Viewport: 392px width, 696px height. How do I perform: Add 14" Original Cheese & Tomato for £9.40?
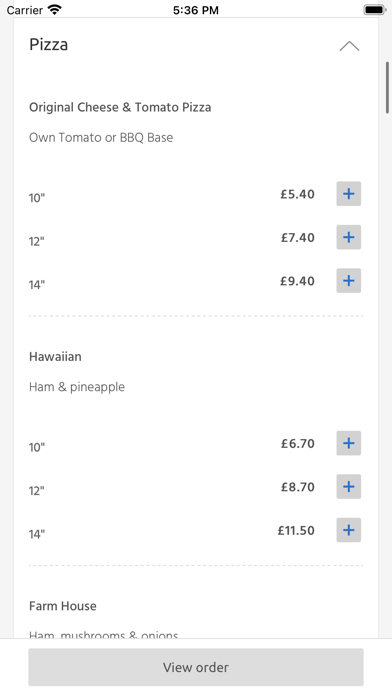[x=348, y=281]
